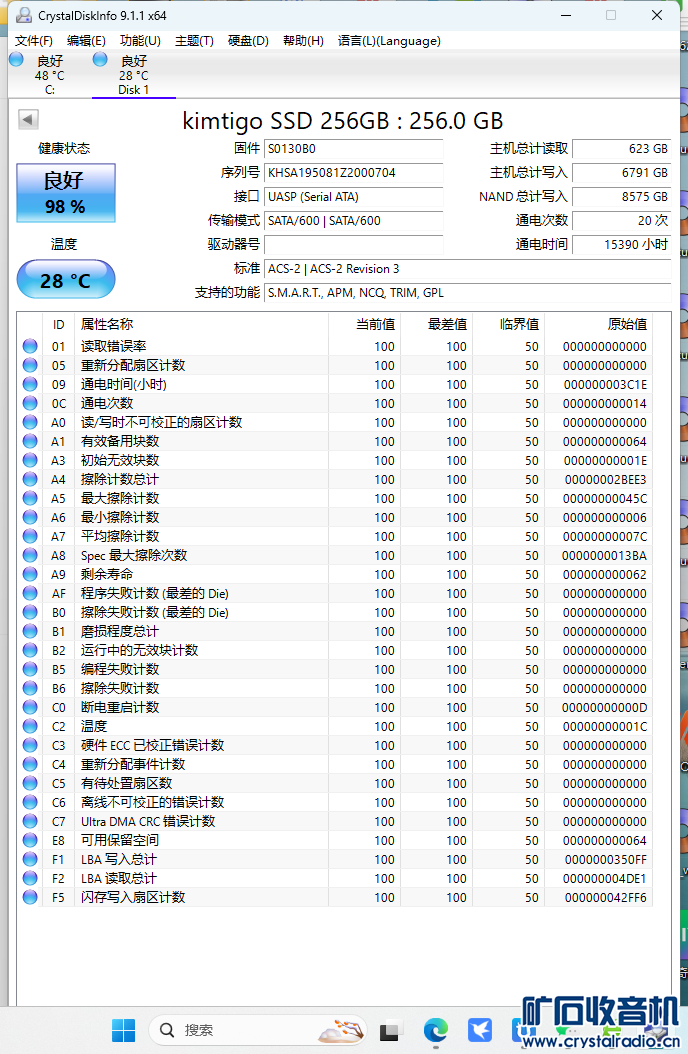Click the 标准 field ACS-2 | ACS-2 Revision 3
The width and height of the screenshot is (688, 1054).
click(468, 269)
